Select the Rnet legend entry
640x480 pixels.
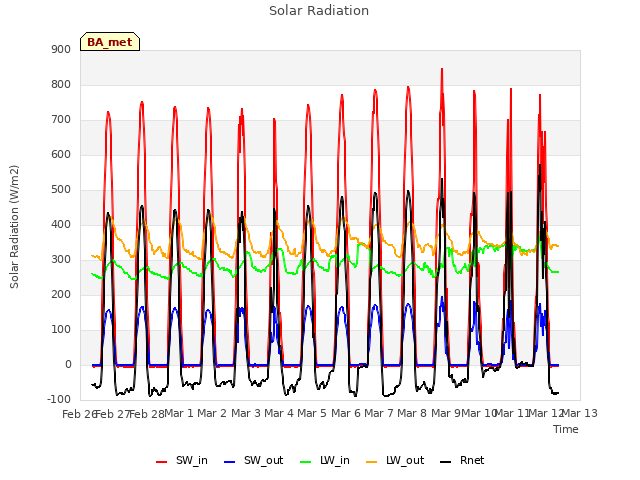(462, 460)
